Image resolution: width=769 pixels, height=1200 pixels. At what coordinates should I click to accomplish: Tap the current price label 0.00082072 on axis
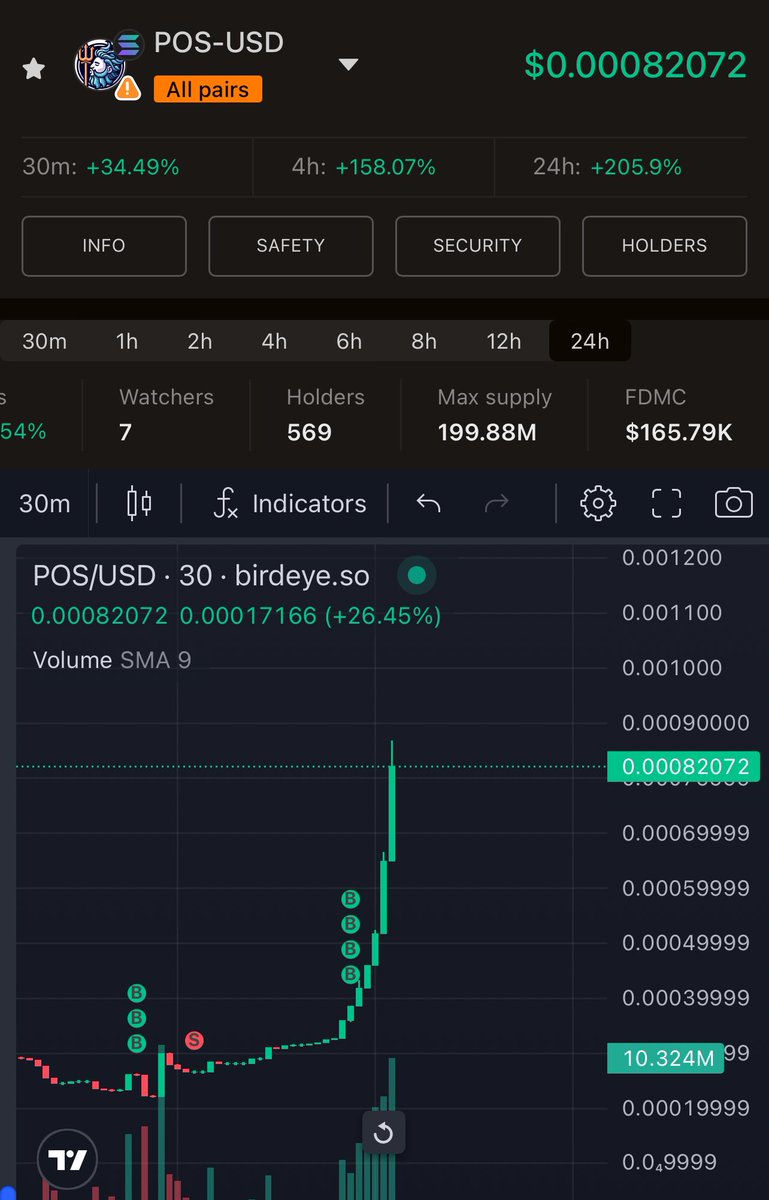point(684,767)
